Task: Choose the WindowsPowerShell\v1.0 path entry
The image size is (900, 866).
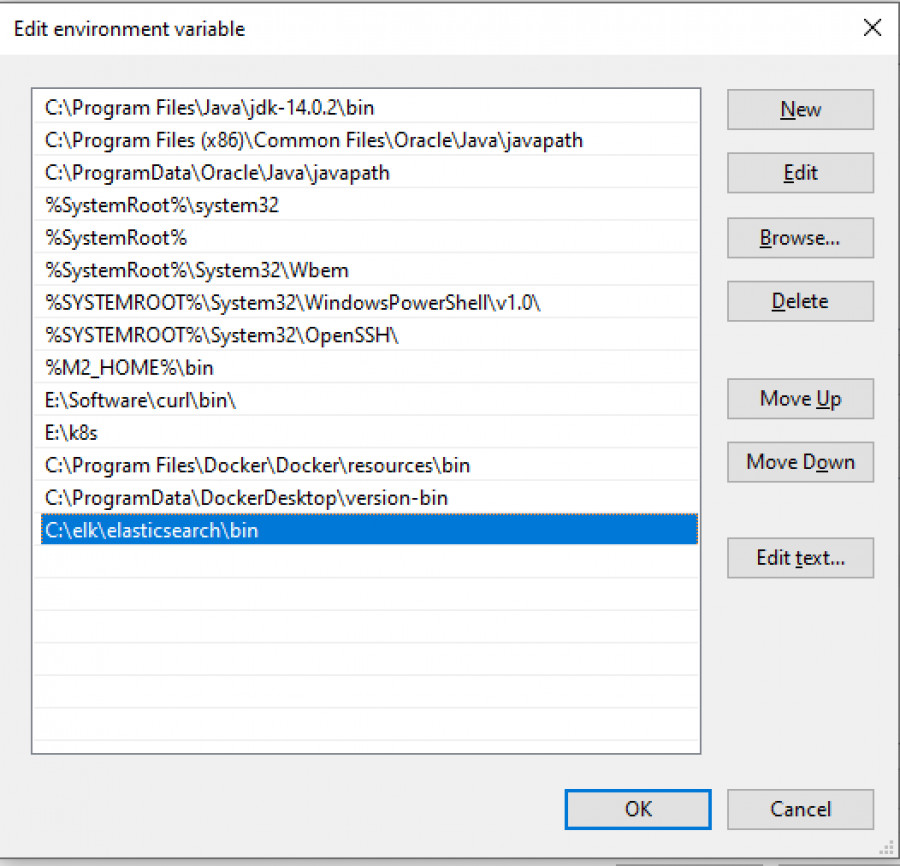Action: click(292, 302)
